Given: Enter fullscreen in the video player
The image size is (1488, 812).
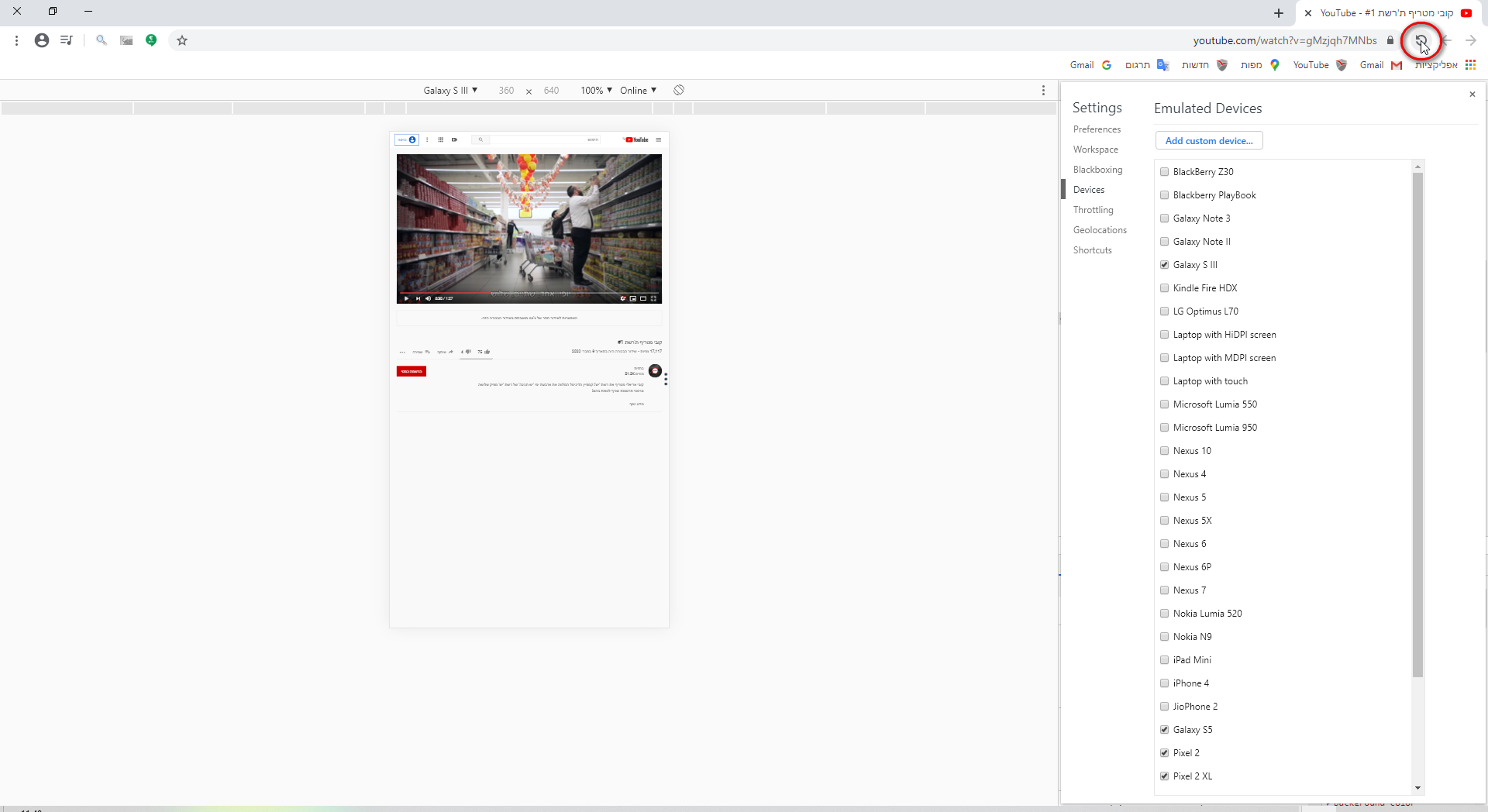Looking at the screenshot, I should pyautogui.click(x=653, y=298).
